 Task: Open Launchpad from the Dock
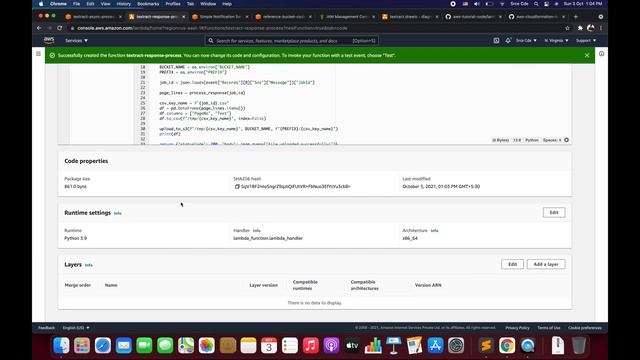coord(82,345)
